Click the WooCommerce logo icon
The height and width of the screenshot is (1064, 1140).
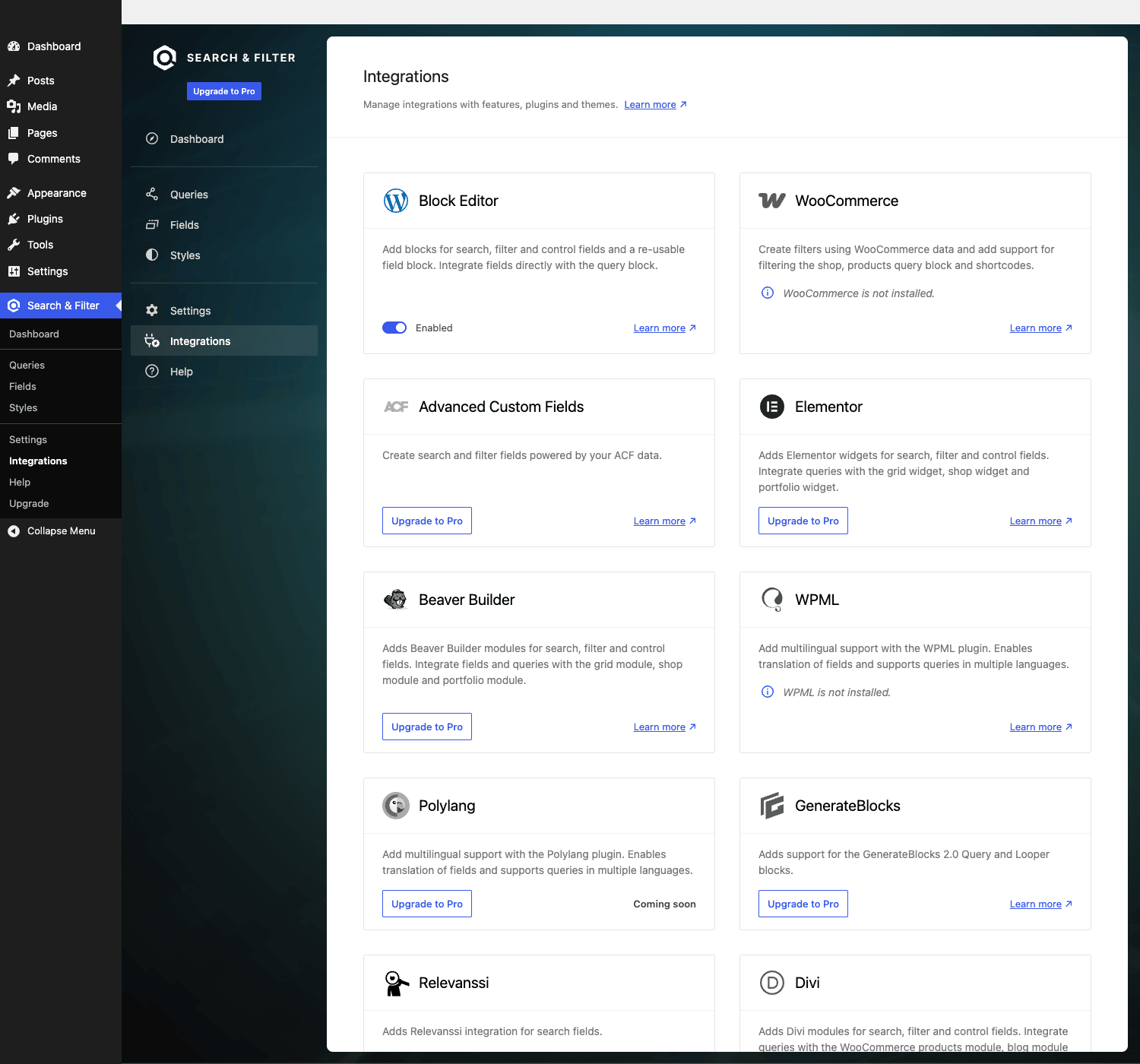point(772,201)
